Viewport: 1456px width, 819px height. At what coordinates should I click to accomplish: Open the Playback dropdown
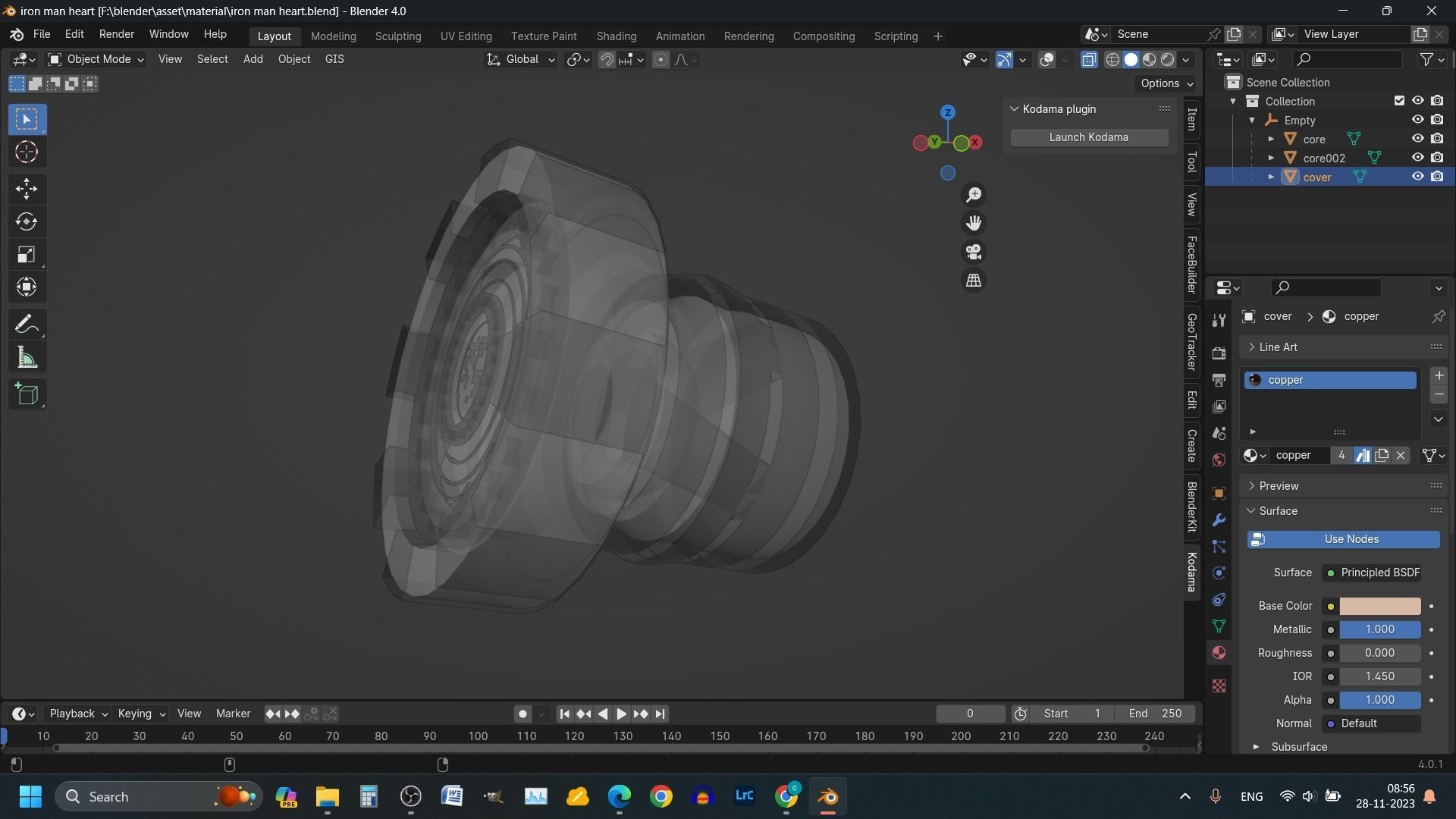click(78, 714)
